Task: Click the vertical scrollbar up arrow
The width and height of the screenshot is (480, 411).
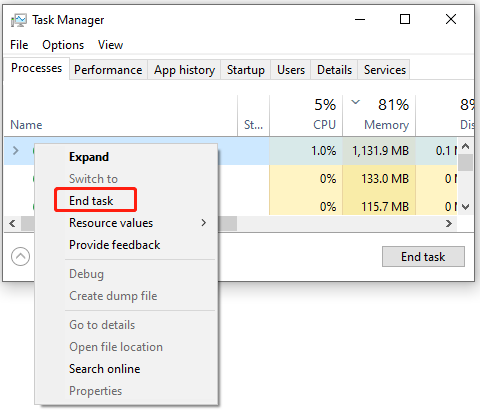Action: click(x=466, y=146)
